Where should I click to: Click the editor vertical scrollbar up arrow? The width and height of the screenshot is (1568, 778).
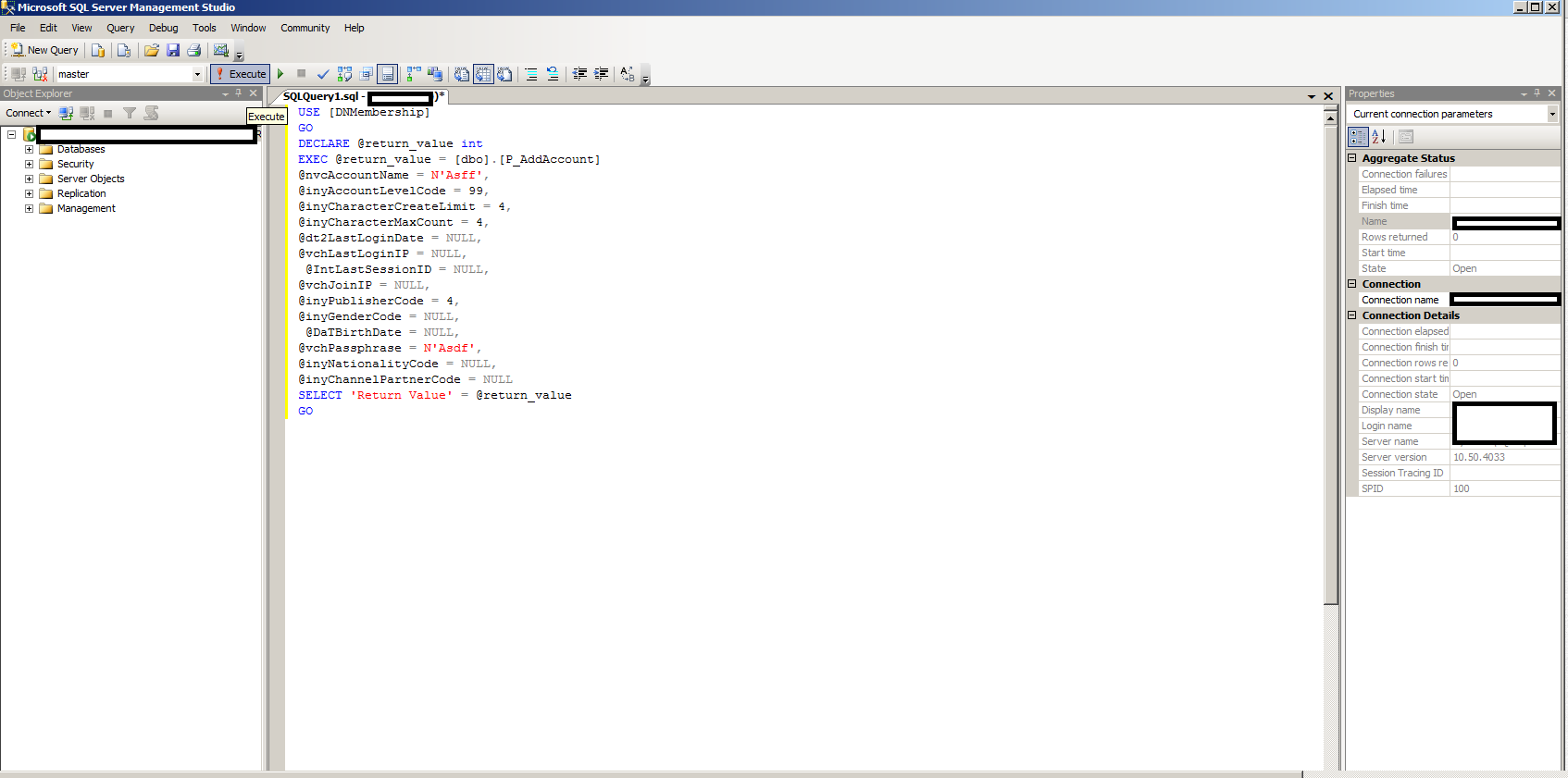(x=1330, y=117)
